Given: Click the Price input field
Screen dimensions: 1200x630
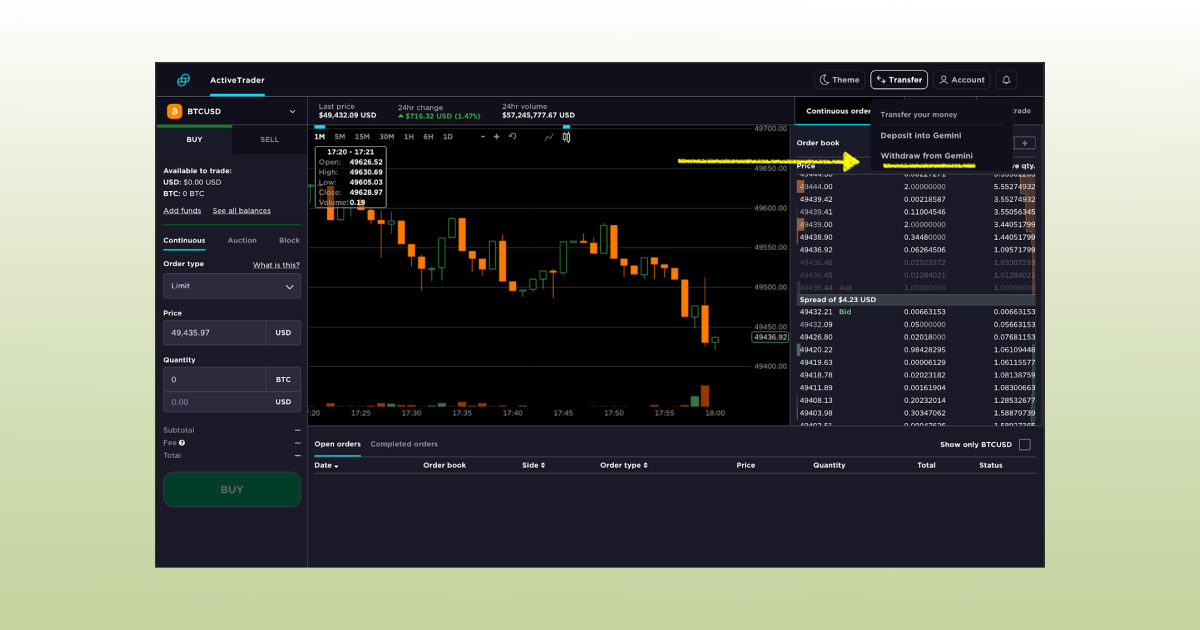Looking at the screenshot, I should point(215,333).
